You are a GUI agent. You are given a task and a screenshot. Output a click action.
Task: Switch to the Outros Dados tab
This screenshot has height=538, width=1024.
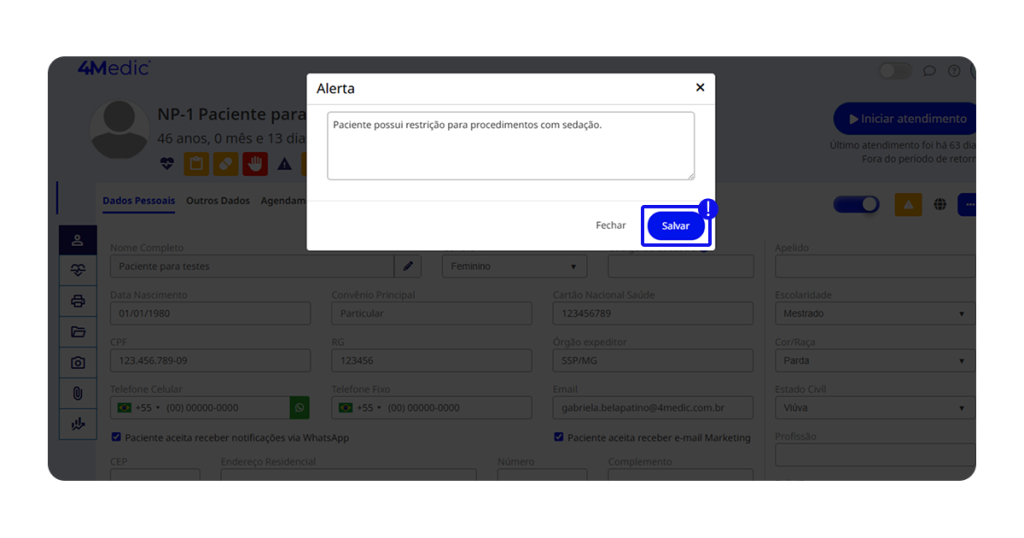tap(218, 201)
